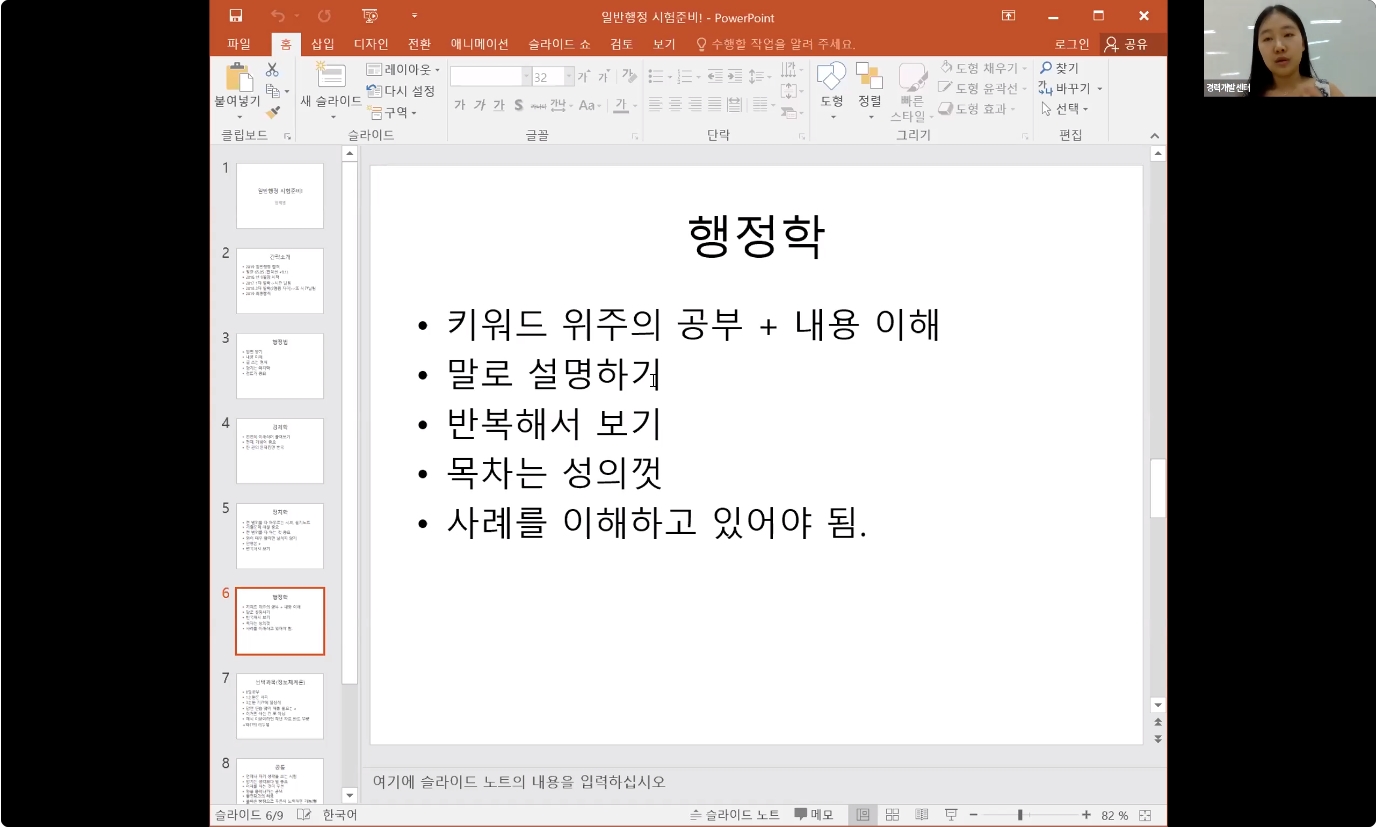This screenshot has width=1376, height=827.
Task: Click the Decrease Font Size icon
Action: [605, 77]
